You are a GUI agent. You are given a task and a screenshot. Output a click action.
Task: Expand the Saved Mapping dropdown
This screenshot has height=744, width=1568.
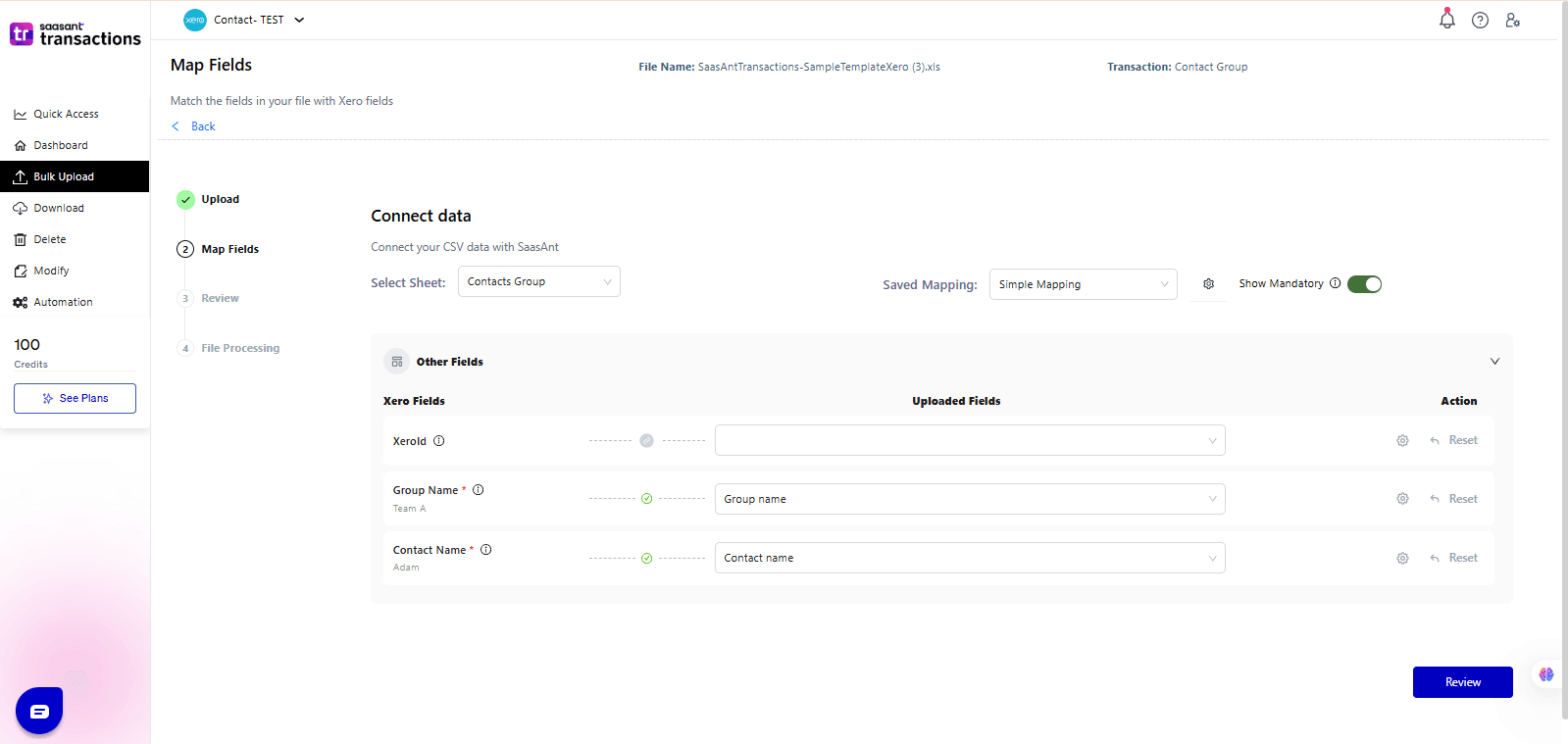point(1083,284)
